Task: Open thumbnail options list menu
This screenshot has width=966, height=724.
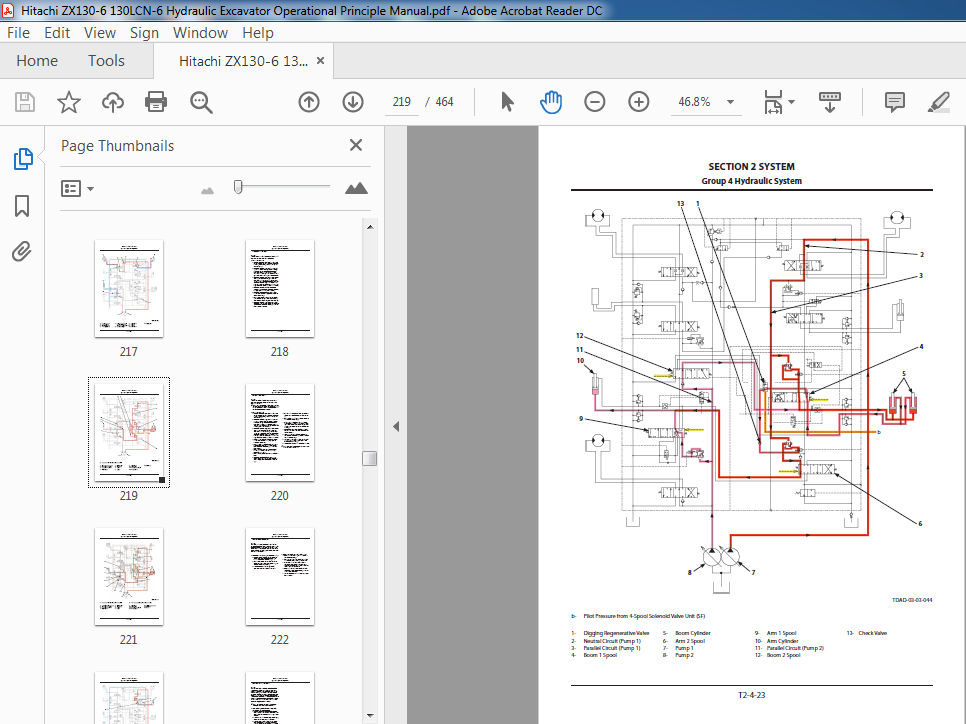Action: click(77, 189)
